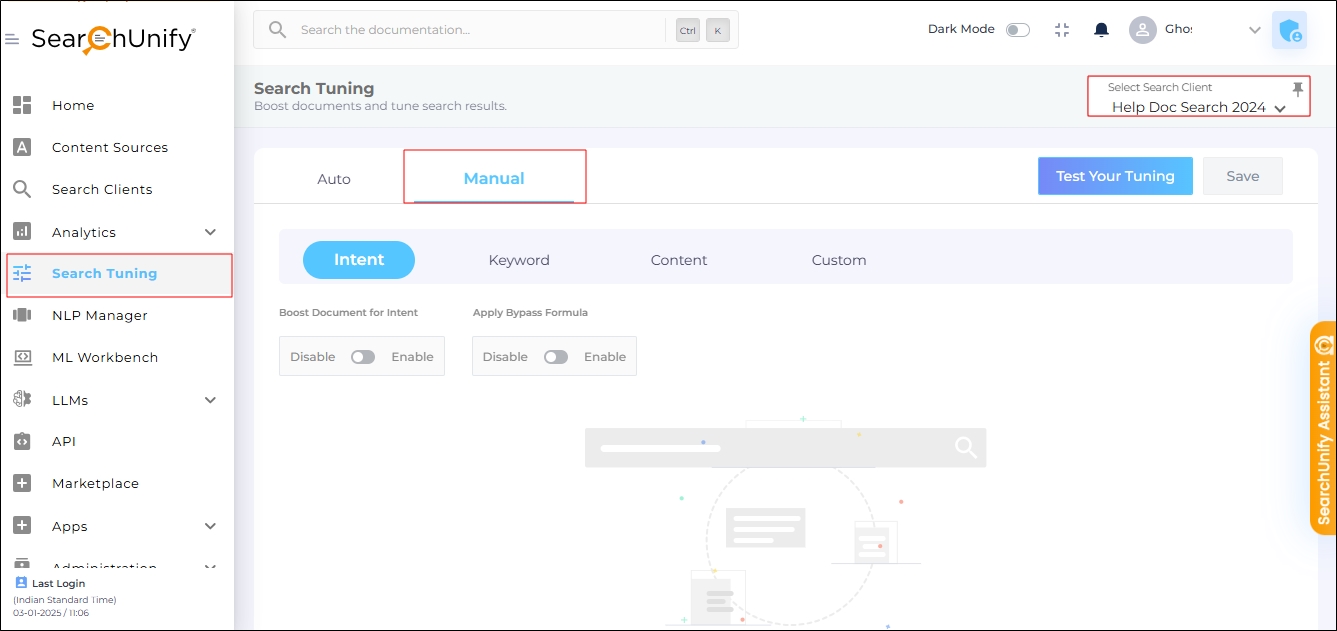Select the Keyword tuning tab
The height and width of the screenshot is (631, 1337).
click(519, 260)
